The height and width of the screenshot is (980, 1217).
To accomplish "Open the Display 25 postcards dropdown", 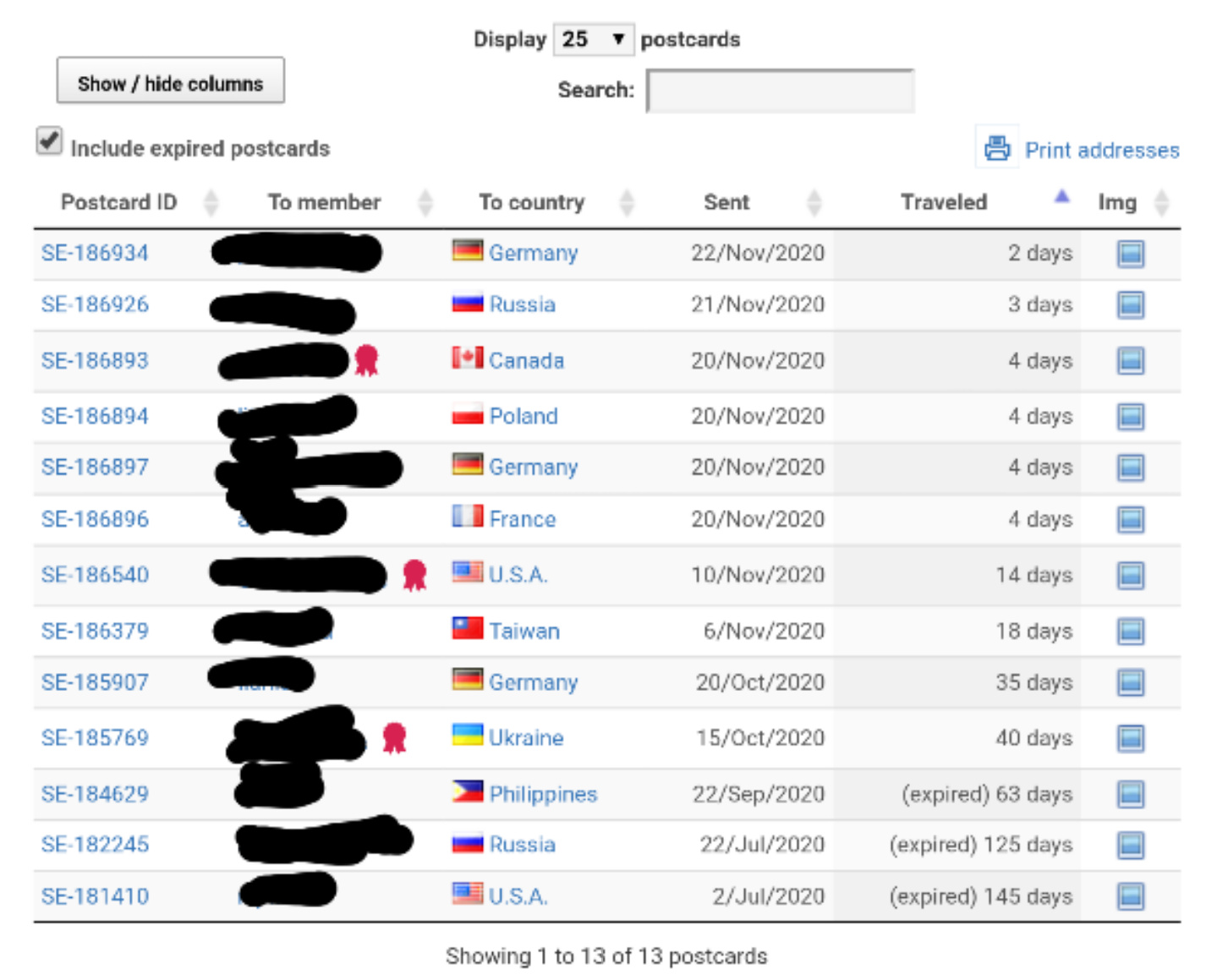I will (x=593, y=39).
